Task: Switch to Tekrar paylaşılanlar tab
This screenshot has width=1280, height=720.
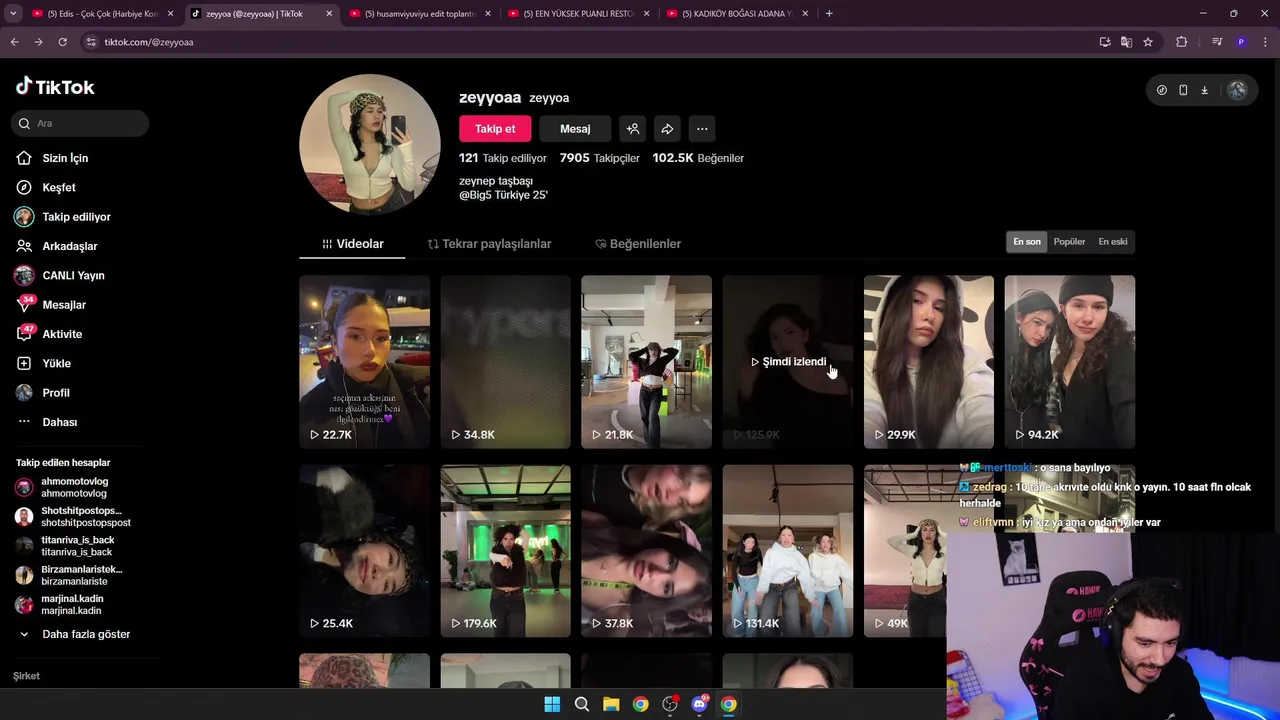Action: [489, 244]
